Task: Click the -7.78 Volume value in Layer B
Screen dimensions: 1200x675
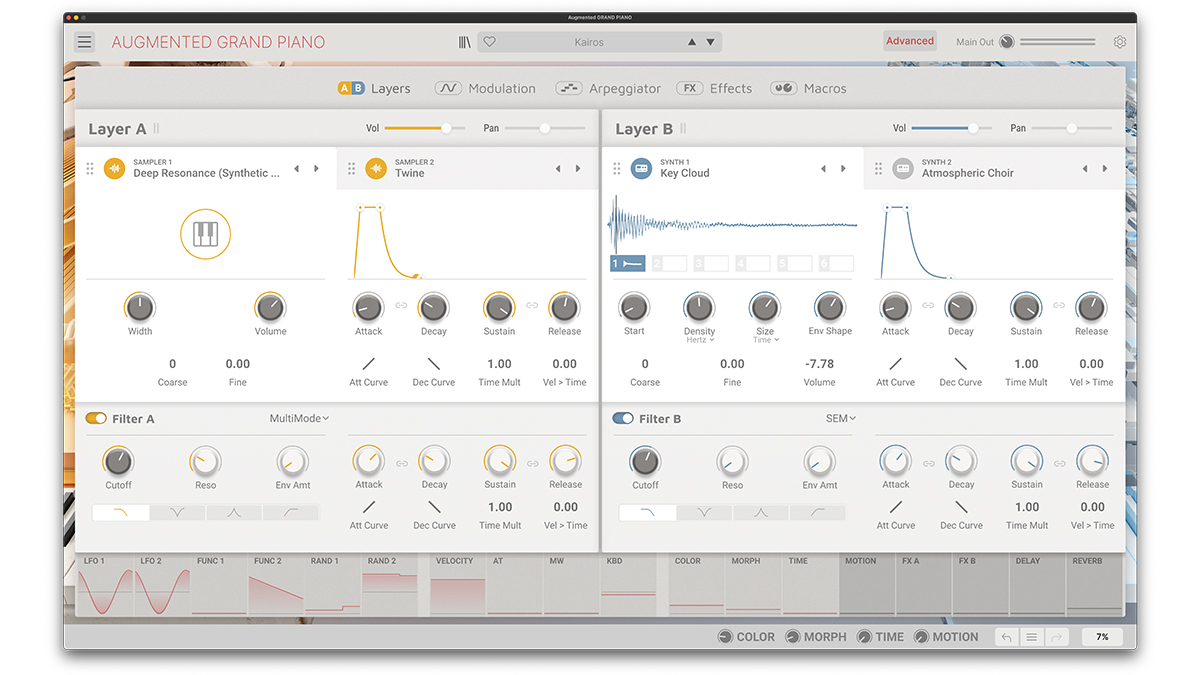Action: tap(819, 364)
